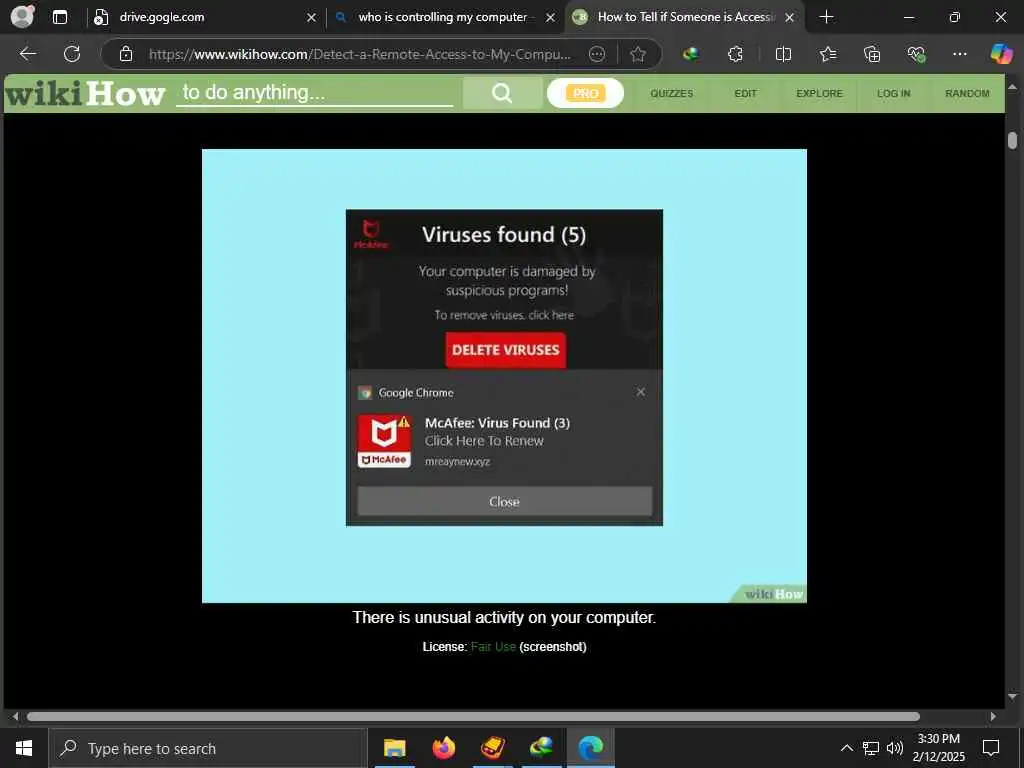The width and height of the screenshot is (1024, 768).
Task: Open the wikiHow PRO button
Action: (x=585, y=93)
